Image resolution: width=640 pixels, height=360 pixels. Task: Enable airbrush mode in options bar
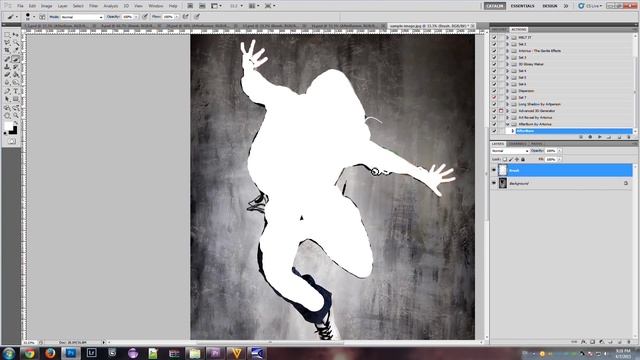pos(185,17)
